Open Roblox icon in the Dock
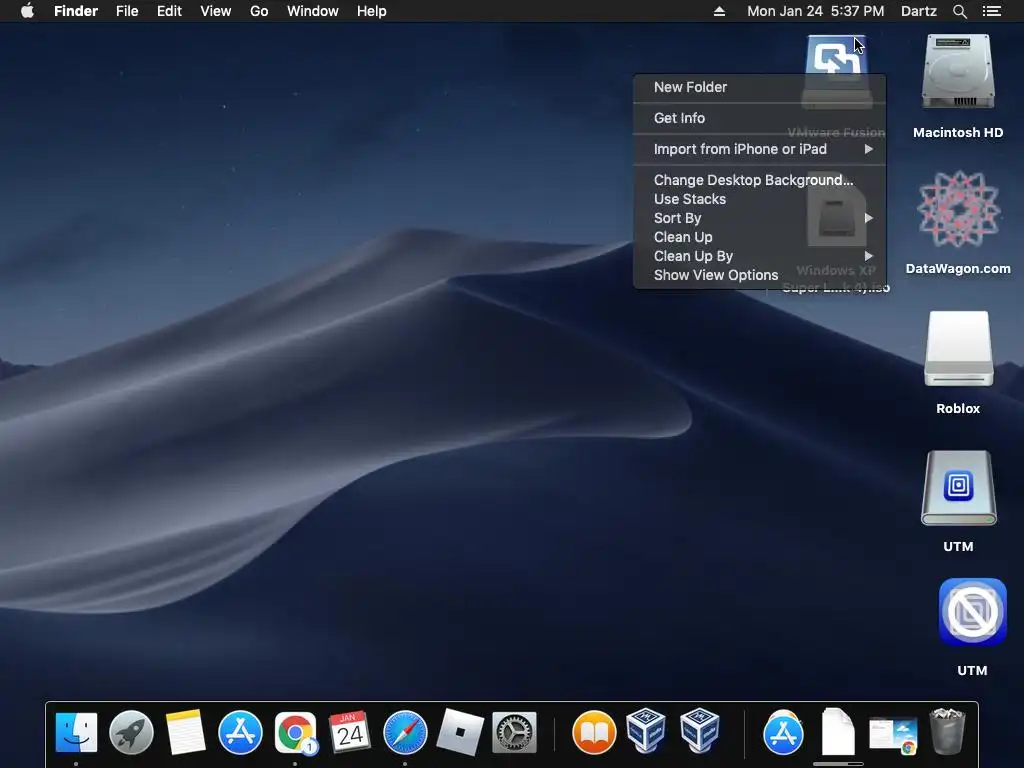The image size is (1024, 768). pyautogui.click(x=460, y=732)
